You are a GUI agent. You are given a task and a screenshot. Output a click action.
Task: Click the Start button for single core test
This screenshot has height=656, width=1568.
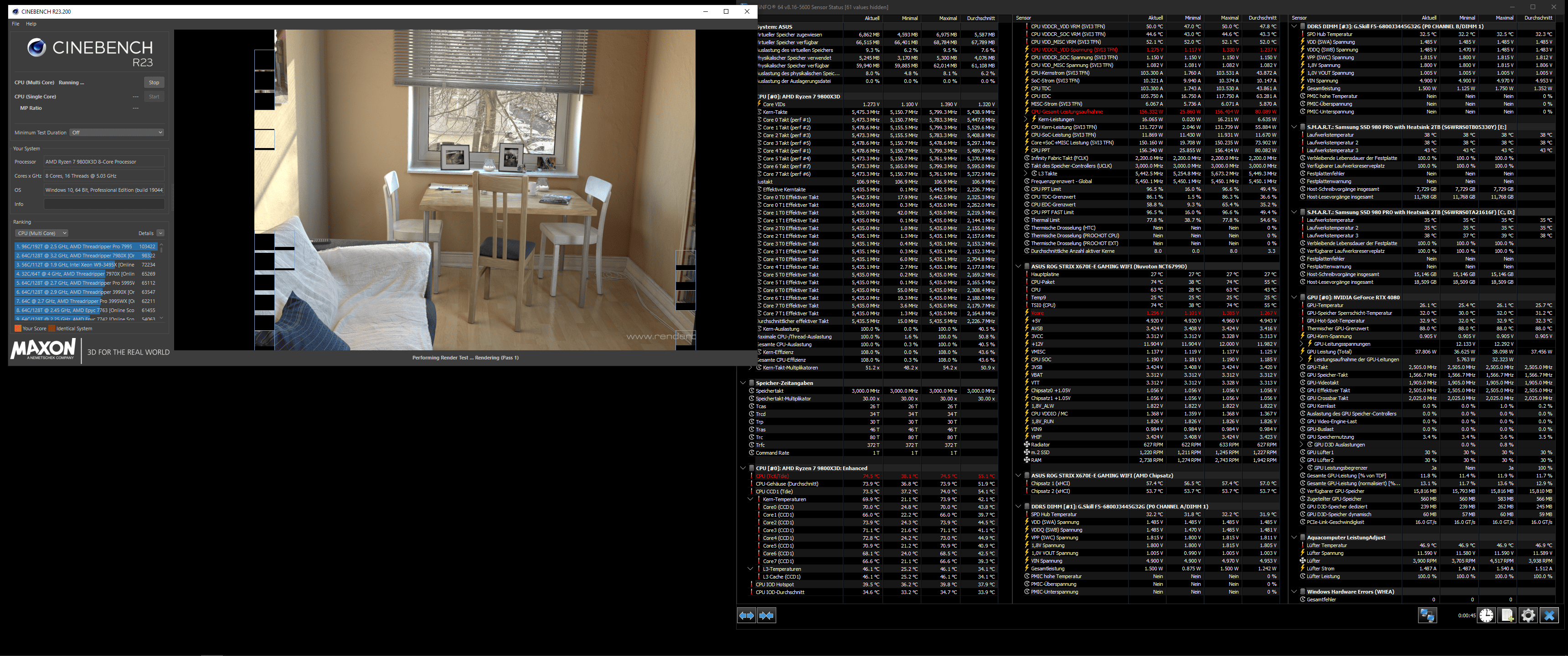154,96
